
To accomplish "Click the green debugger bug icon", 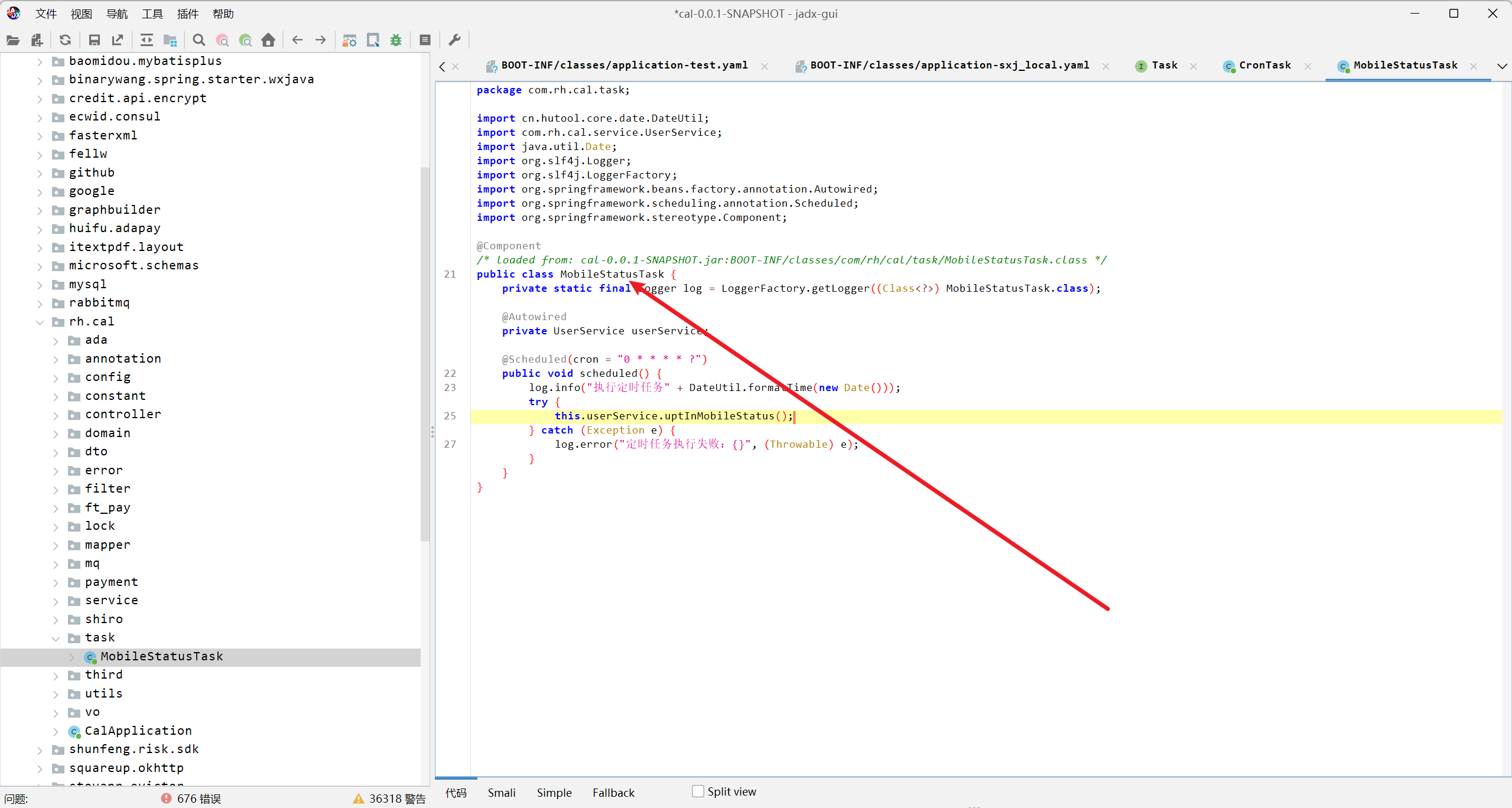I will tap(396, 40).
